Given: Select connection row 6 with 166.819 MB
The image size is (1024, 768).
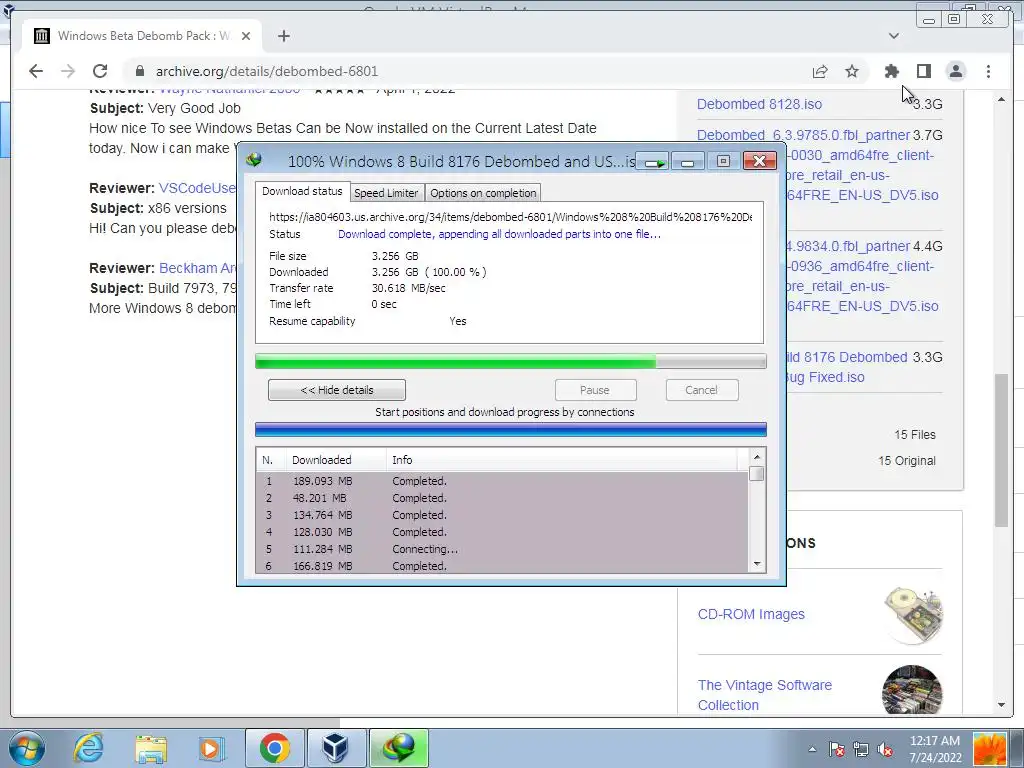Looking at the screenshot, I should (x=502, y=566).
